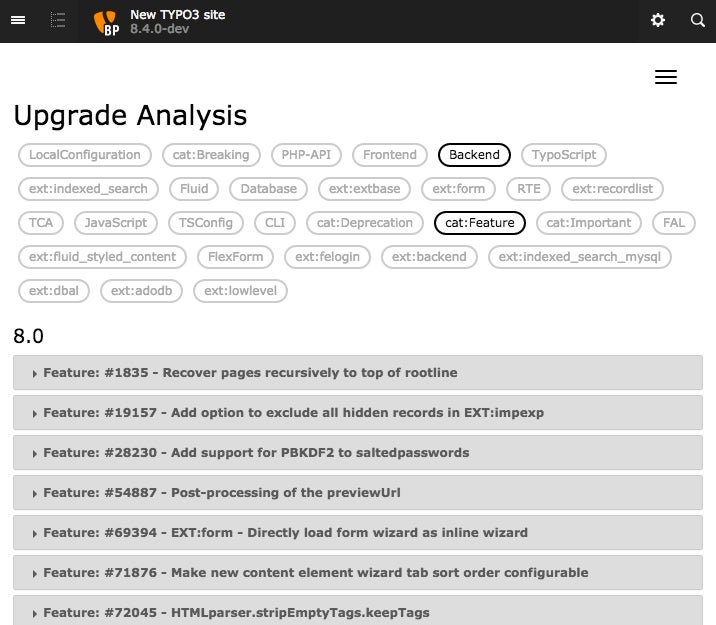The height and width of the screenshot is (625, 716).
Task: Open the search magnifier icon
Action: coord(698,20)
